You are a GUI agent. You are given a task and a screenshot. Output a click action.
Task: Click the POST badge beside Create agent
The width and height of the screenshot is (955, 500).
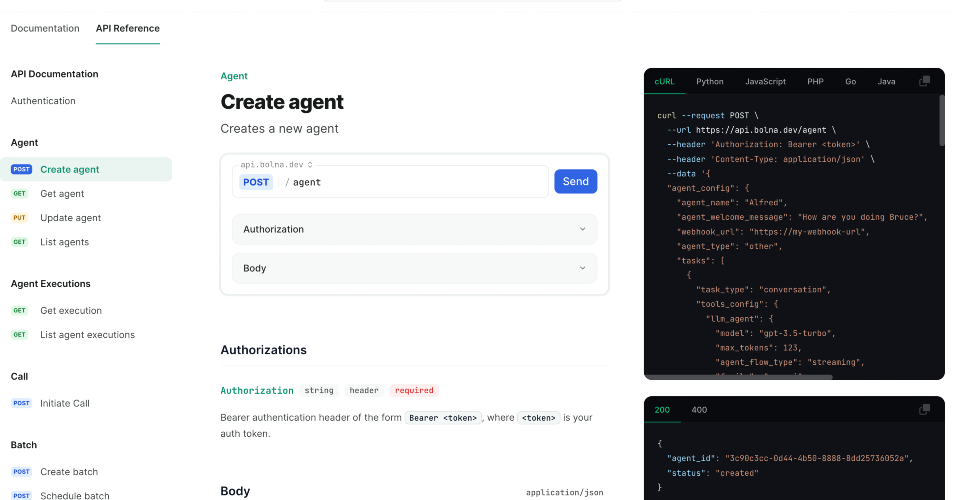(x=21, y=169)
